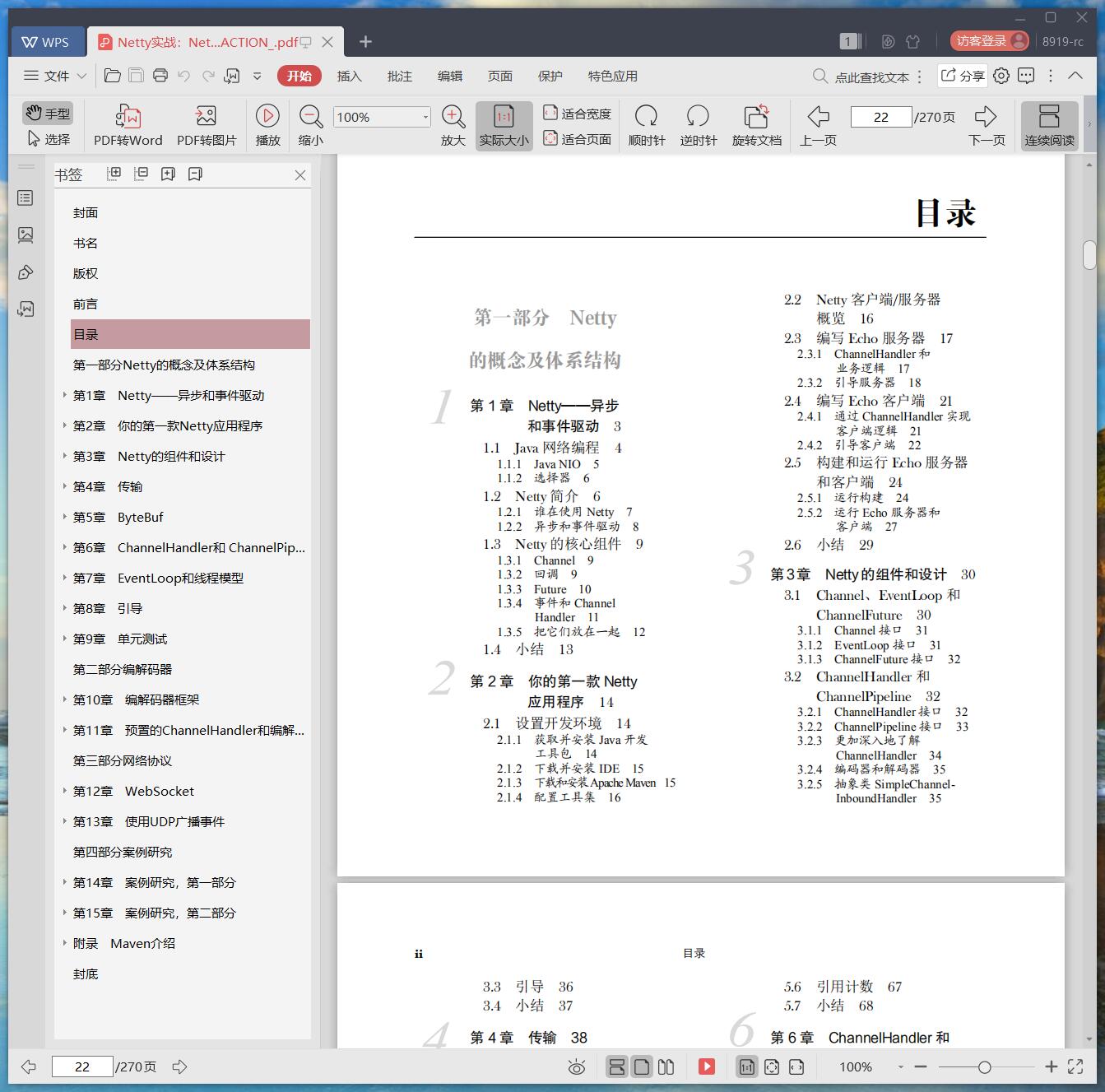
Task: Open the 特色应用 ribbon tab
Action: [613, 76]
